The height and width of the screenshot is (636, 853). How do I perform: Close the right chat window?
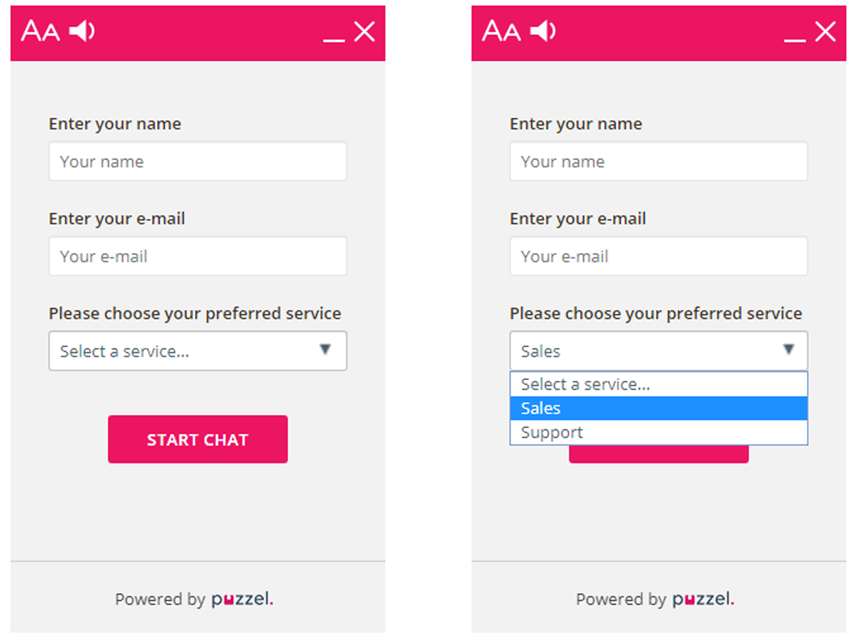click(826, 32)
